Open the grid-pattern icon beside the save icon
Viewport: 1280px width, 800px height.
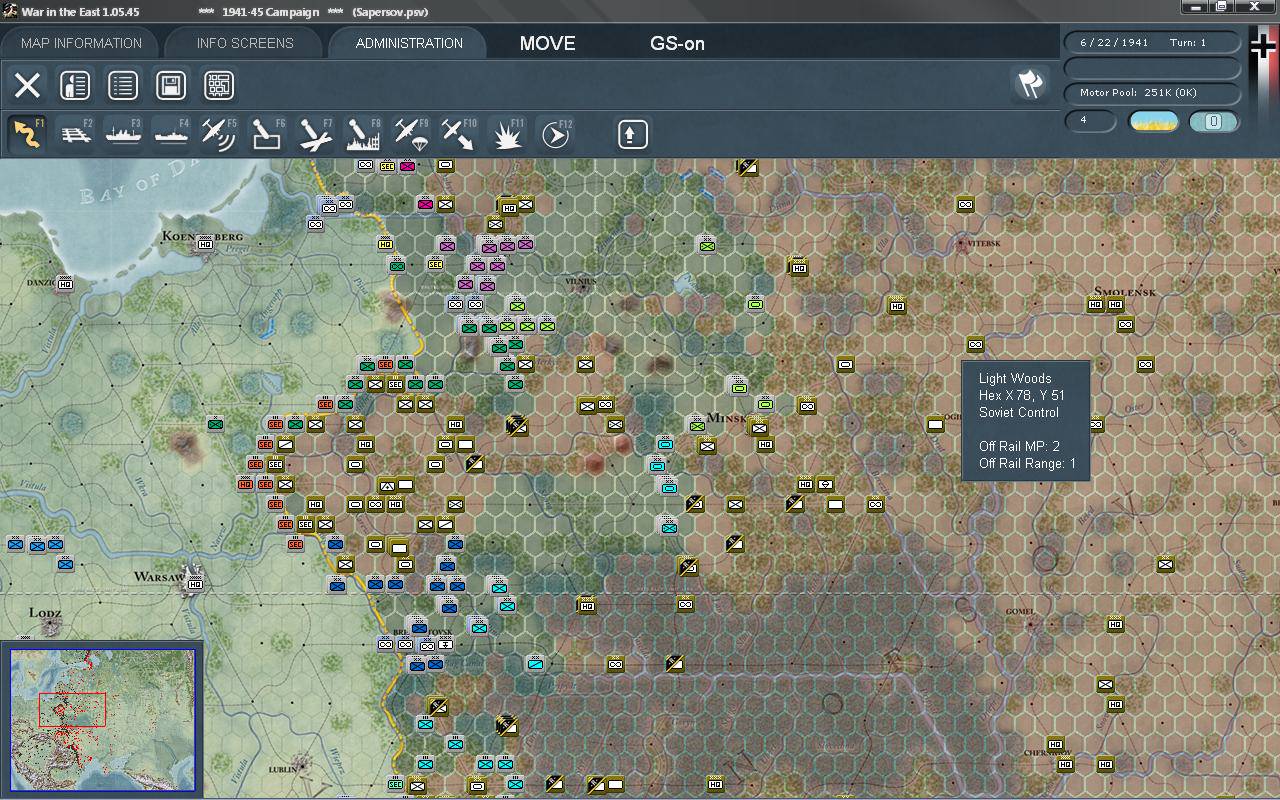(219, 85)
